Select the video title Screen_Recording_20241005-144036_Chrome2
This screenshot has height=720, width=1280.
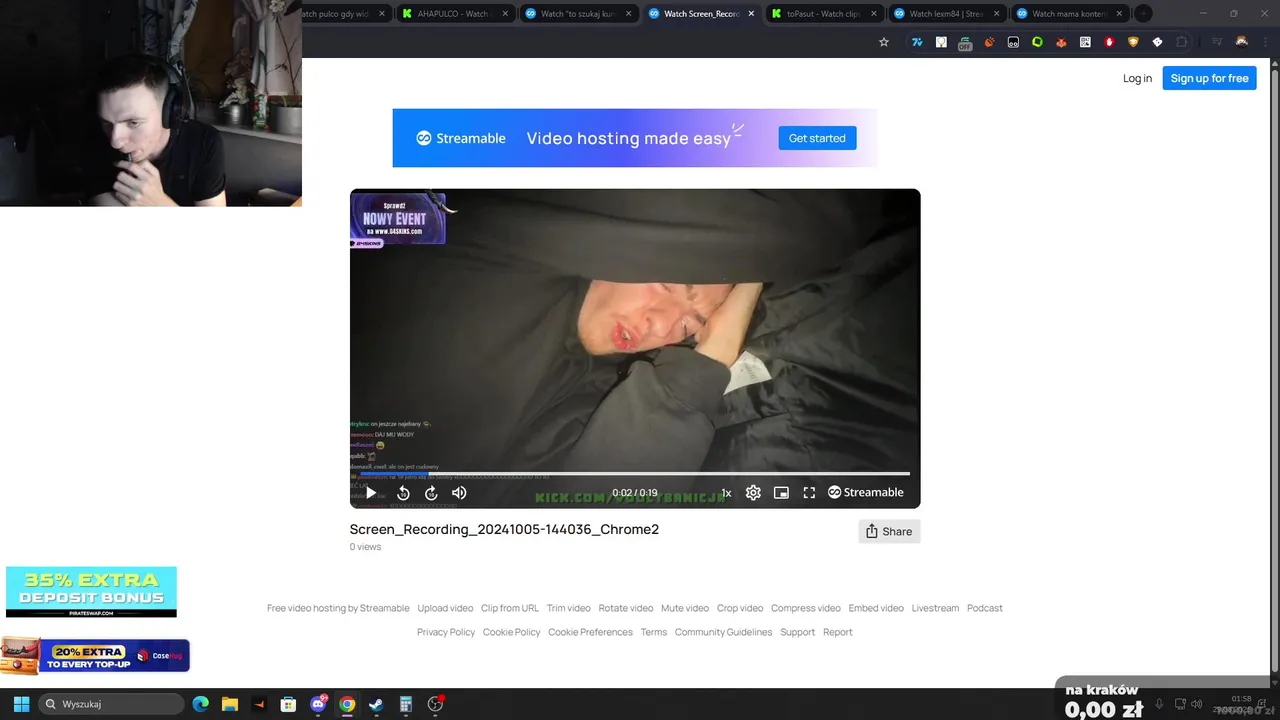[x=504, y=529]
